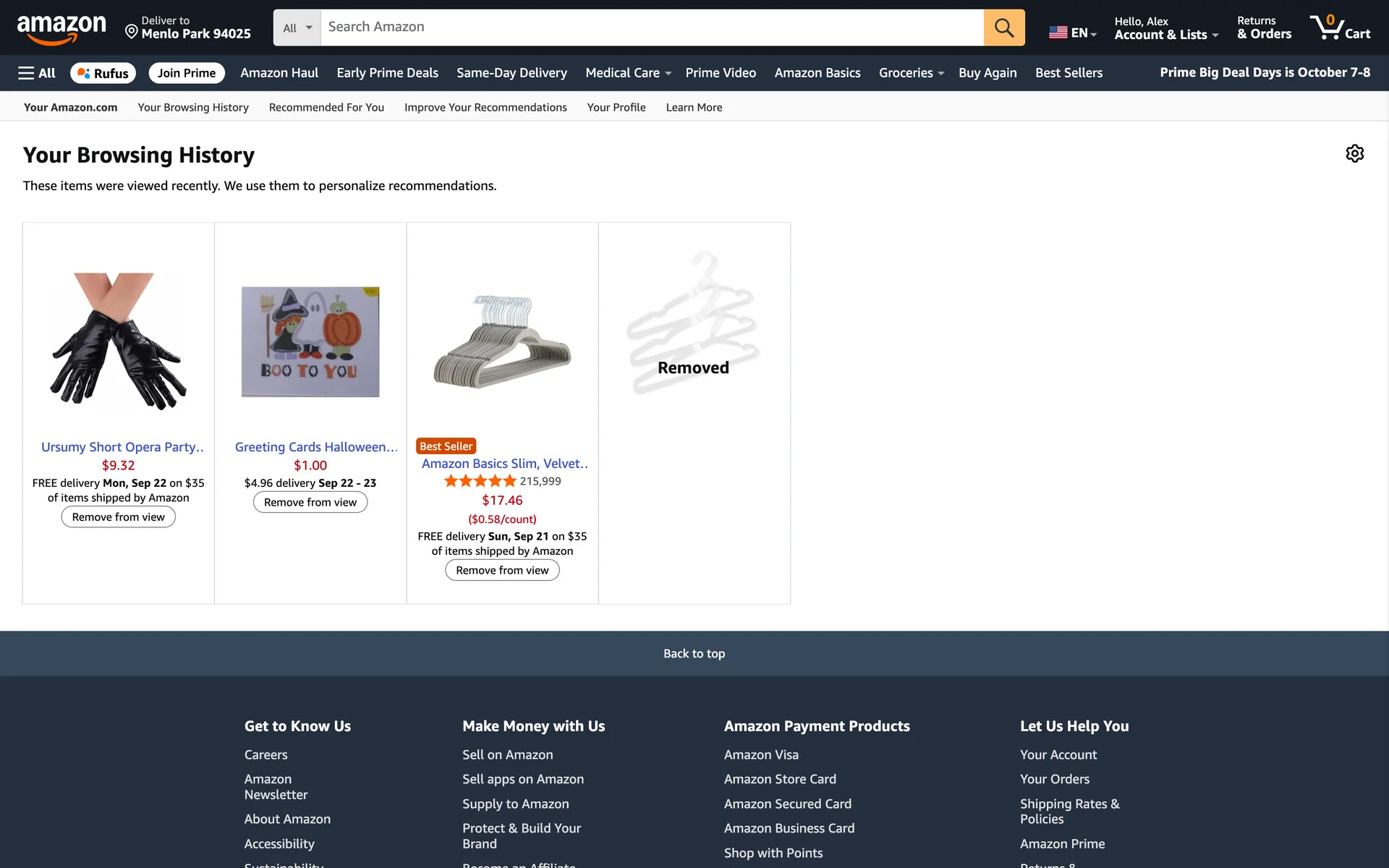1389x868 pixels.
Task: Go to Improve Your Recommendations tab
Action: 485,107
